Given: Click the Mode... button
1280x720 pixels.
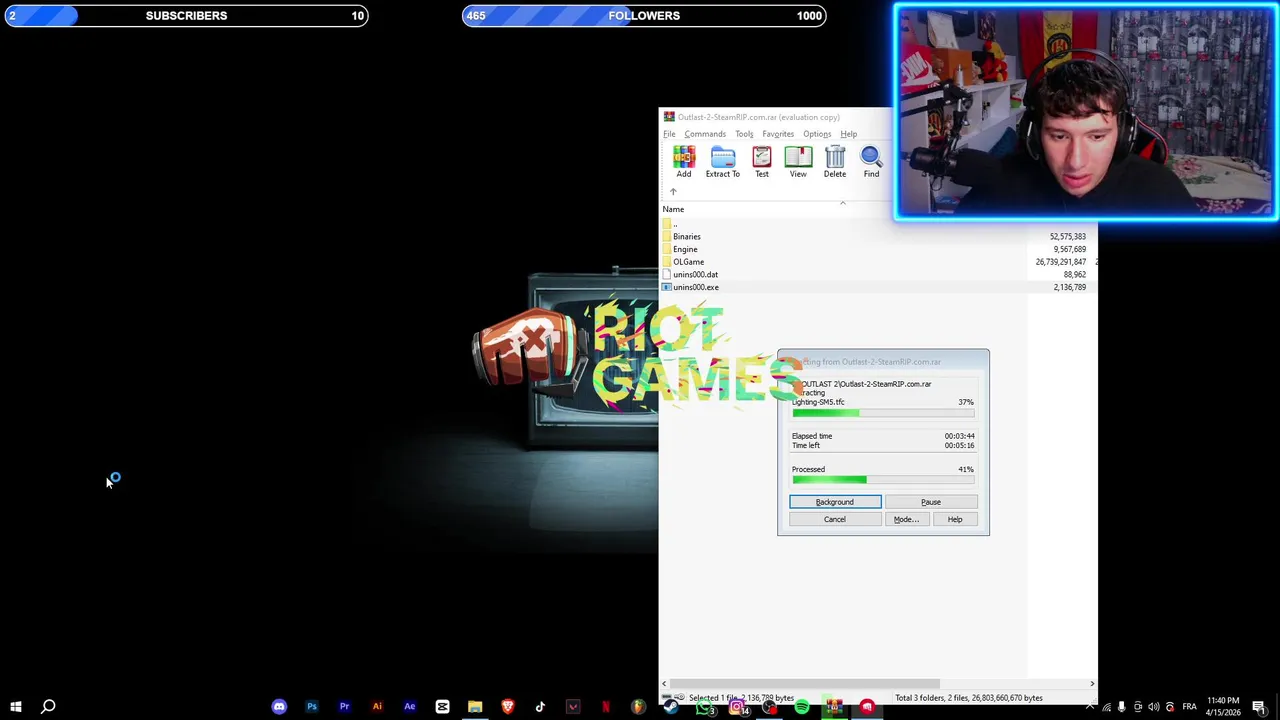Looking at the screenshot, I should coord(906,519).
